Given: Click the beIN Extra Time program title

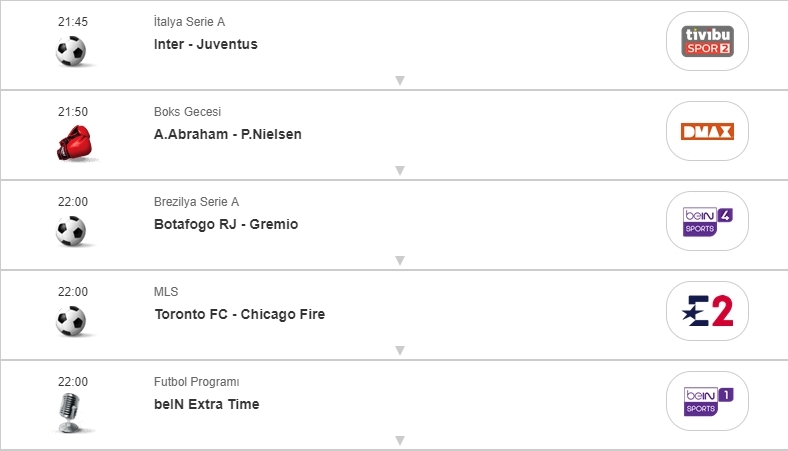Looking at the screenshot, I should tap(207, 404).
